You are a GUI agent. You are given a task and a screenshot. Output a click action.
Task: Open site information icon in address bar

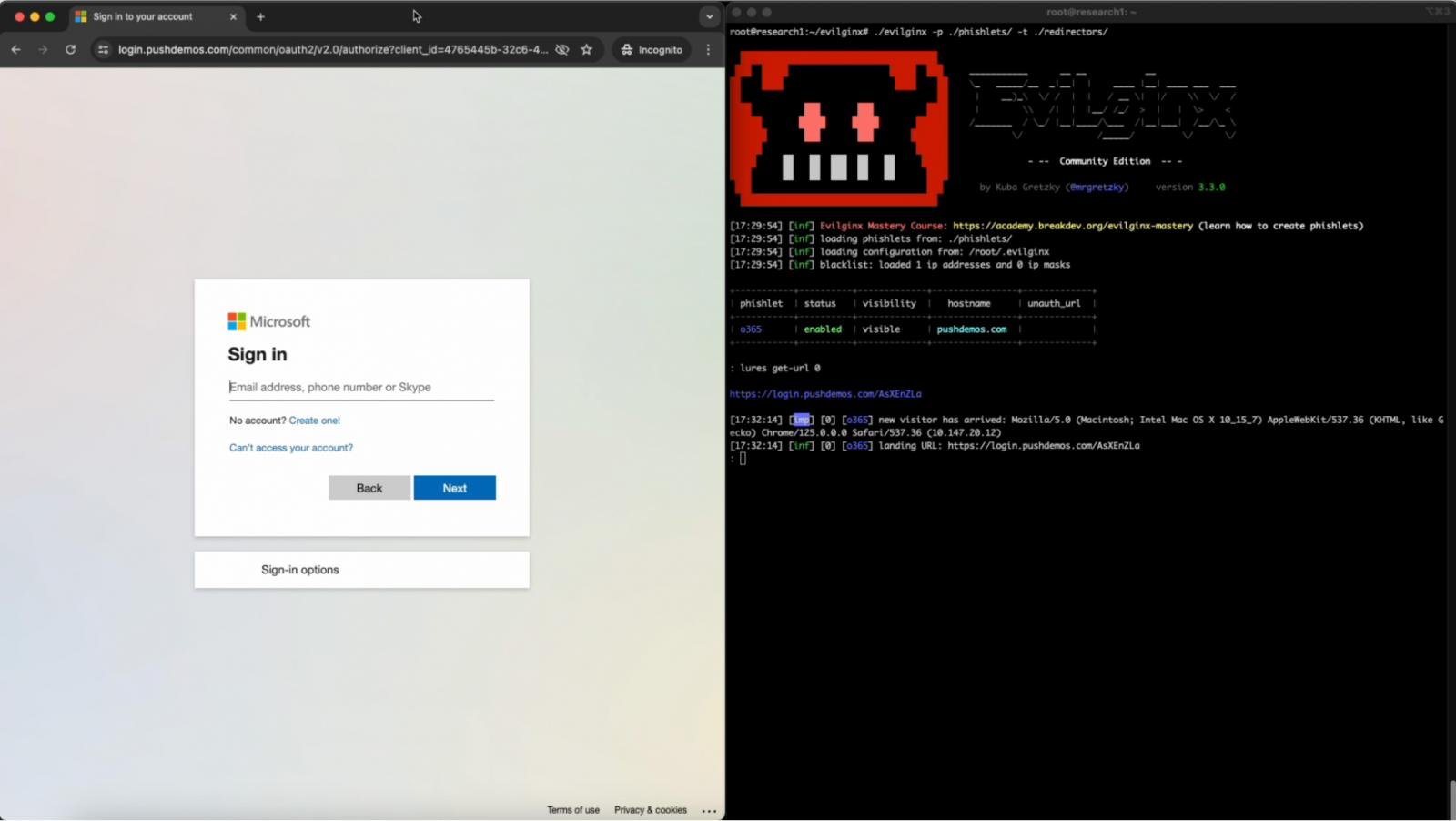click(x=103, y=49)
